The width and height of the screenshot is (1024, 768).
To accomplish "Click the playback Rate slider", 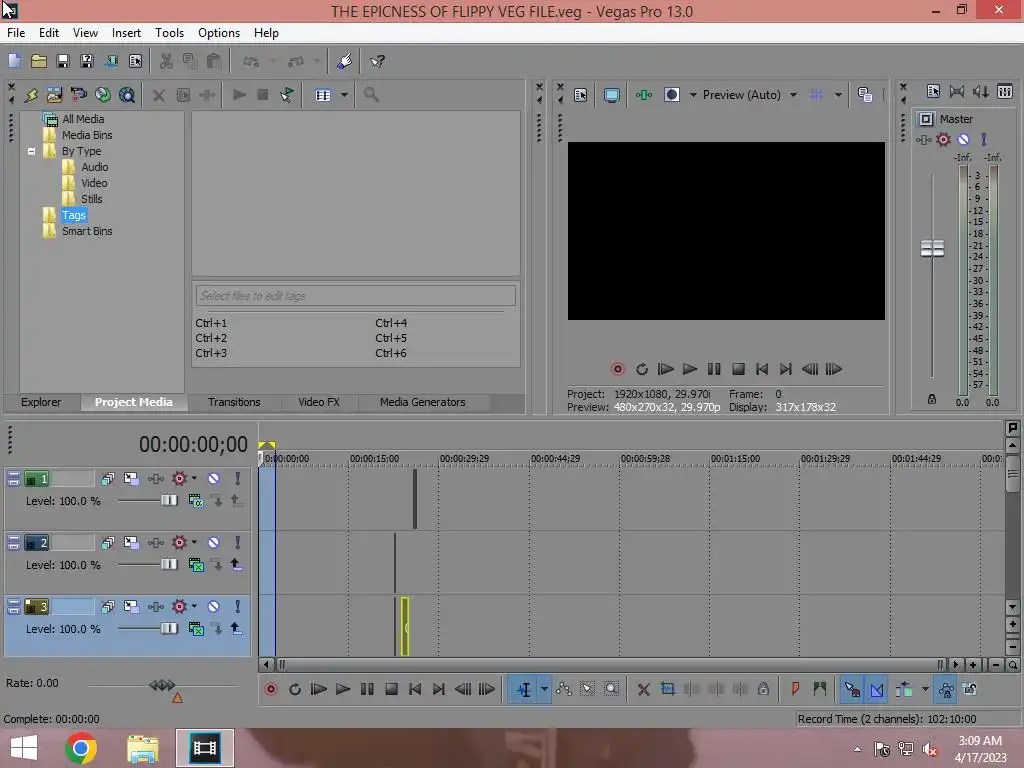I will pos(162,685).
